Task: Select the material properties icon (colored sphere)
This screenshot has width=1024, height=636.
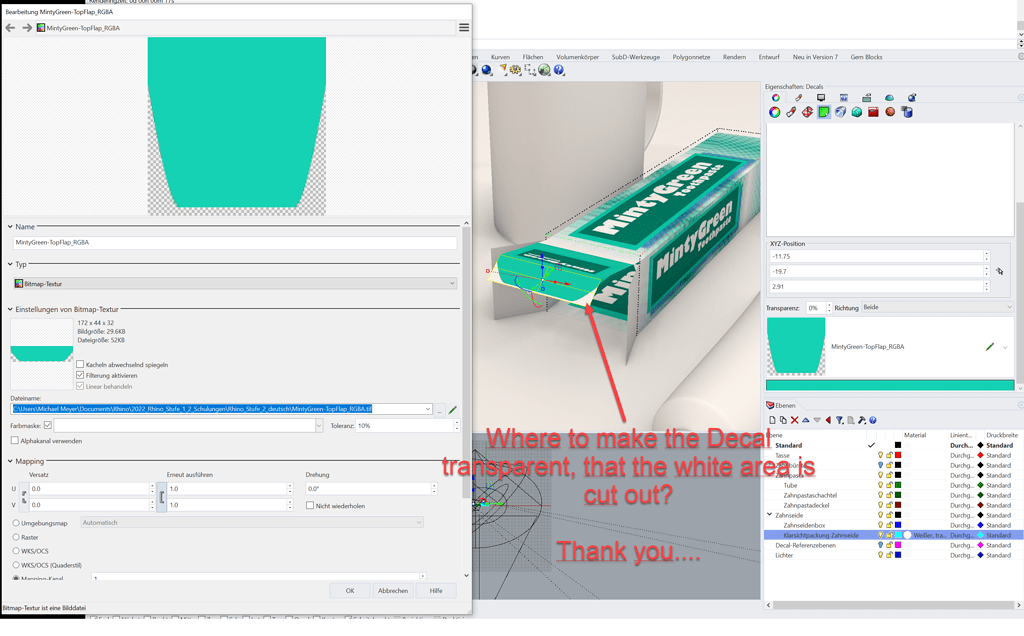Action: [775, 112]
